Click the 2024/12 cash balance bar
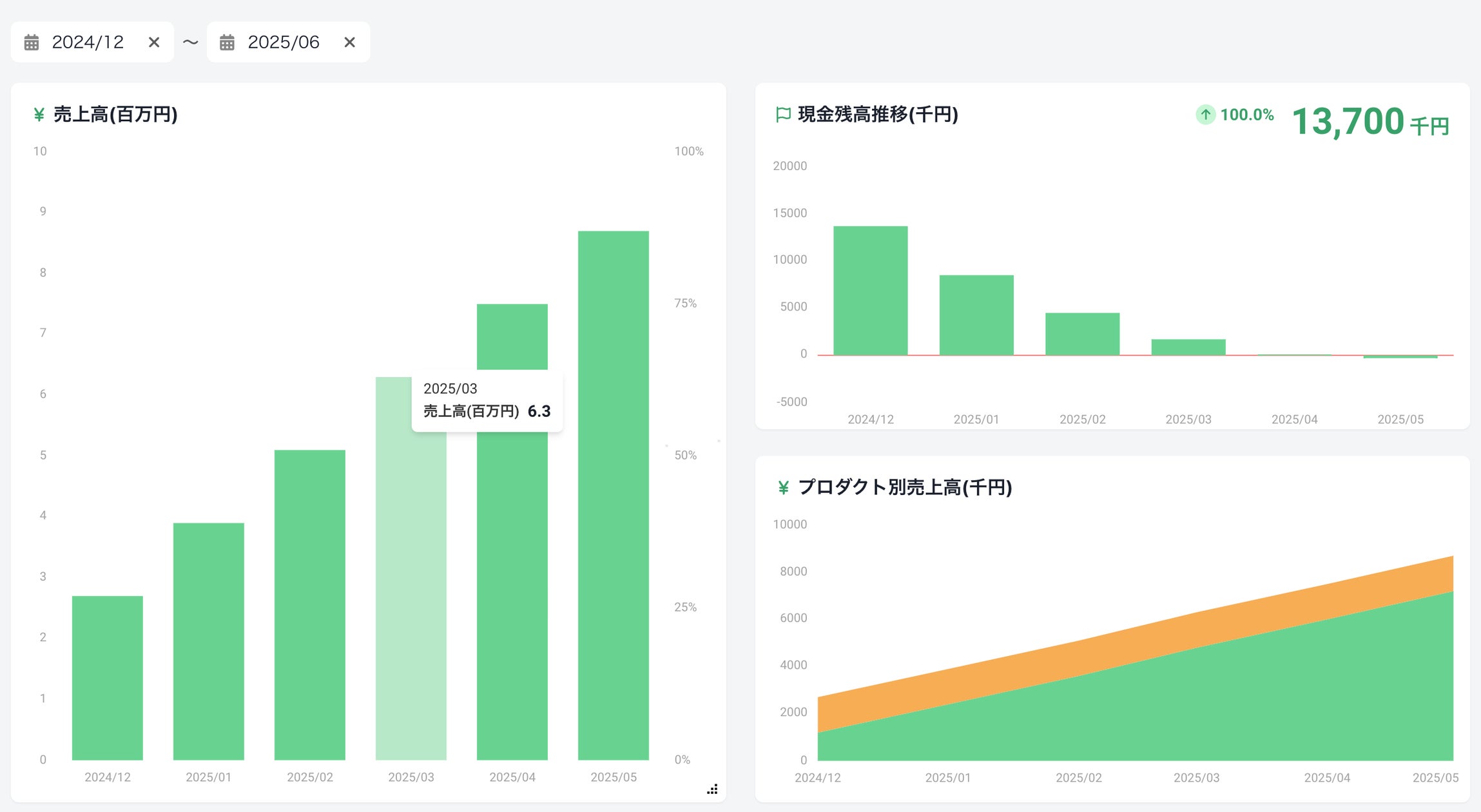 click(870, 290)
